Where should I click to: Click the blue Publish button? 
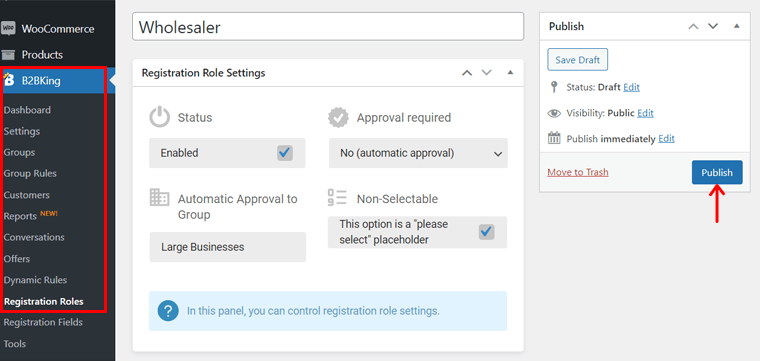click(x=717, y=173)
